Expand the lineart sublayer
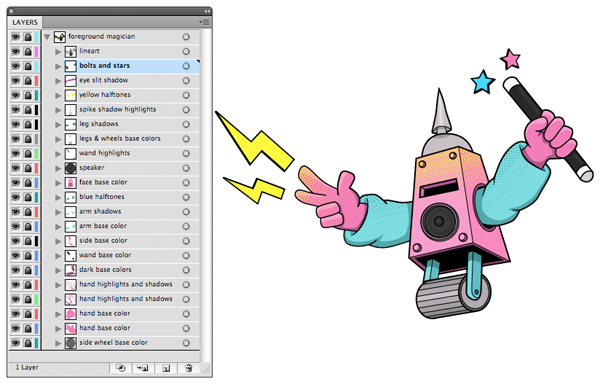The height and width of the screenshot is (387, 600). point(58,52)
